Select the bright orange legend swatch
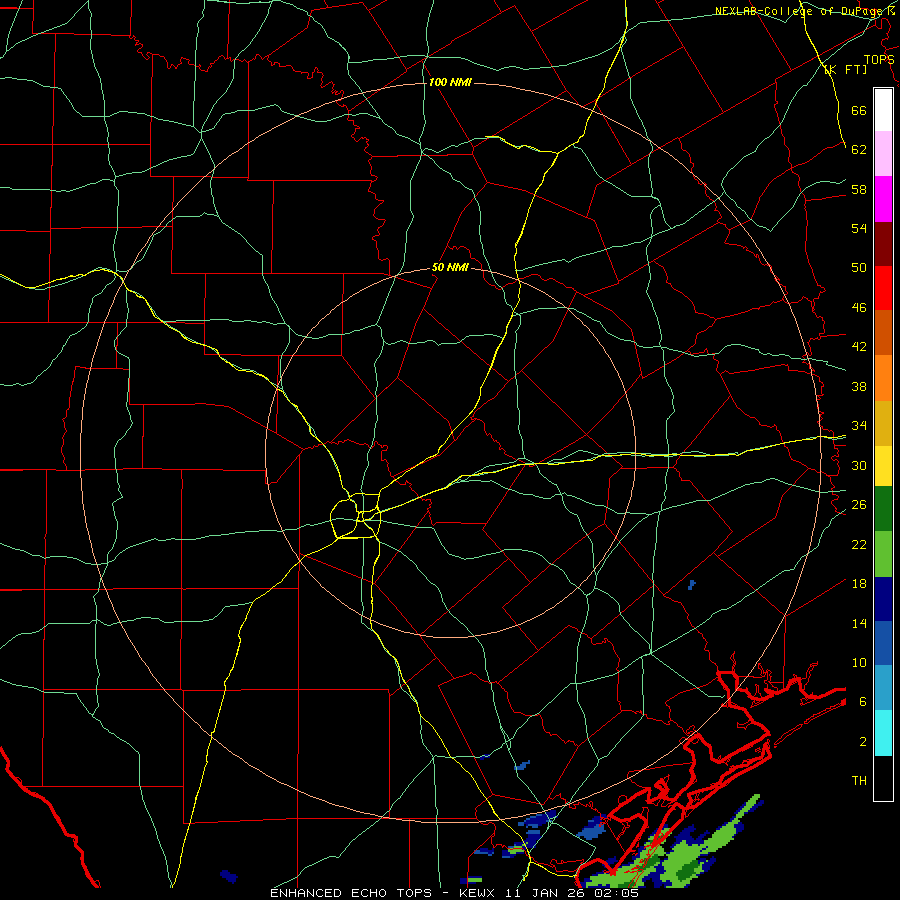Viewport: 900px width, 900px height. [883, 378]
